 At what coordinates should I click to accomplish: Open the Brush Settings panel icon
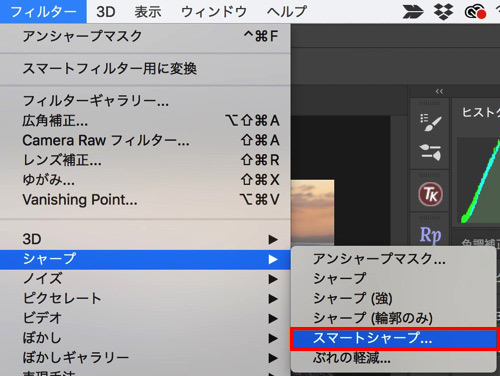[x=430, y=122]
